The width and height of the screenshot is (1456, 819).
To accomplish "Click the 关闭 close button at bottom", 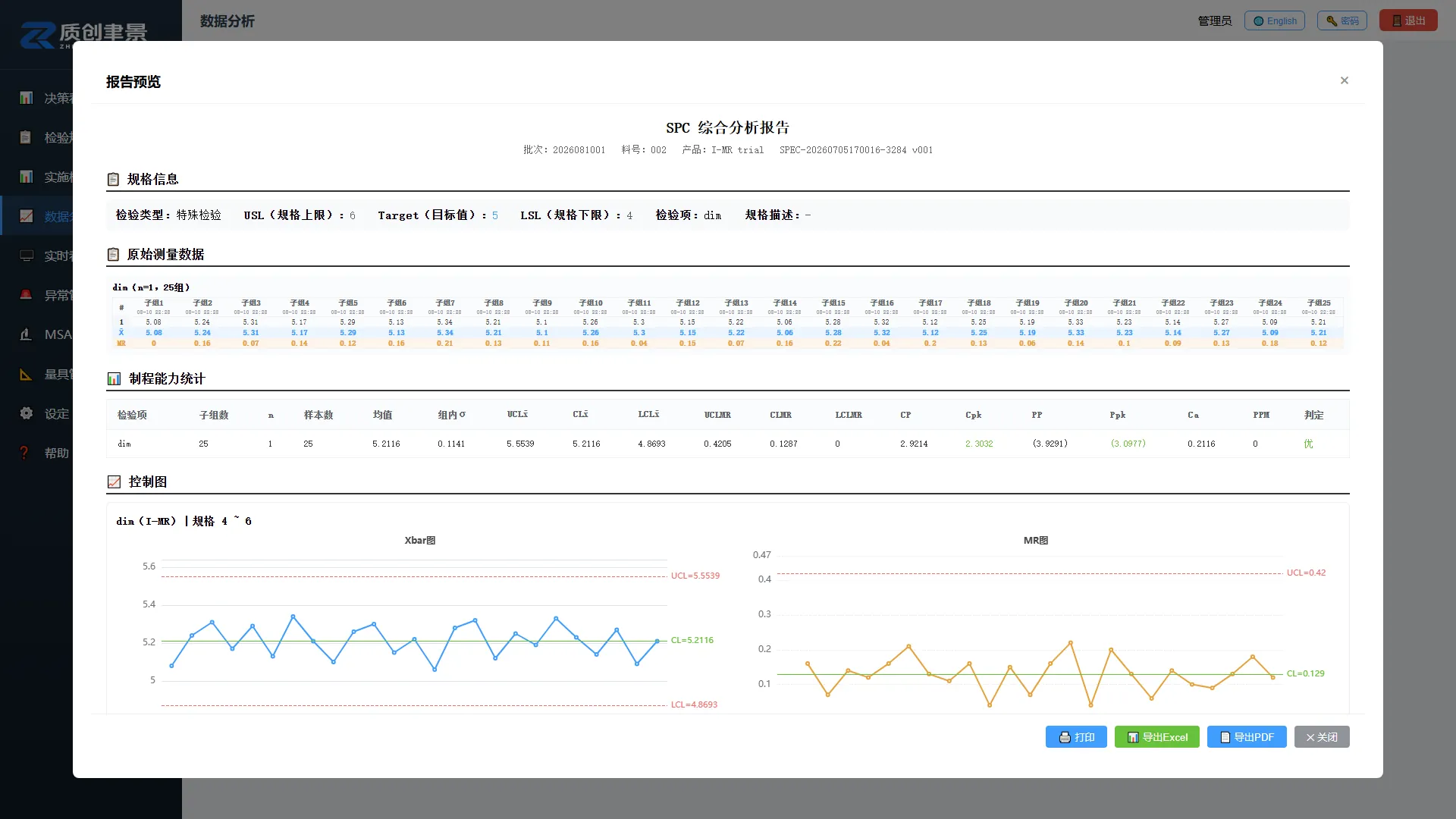I will (x=1322, y=737).
